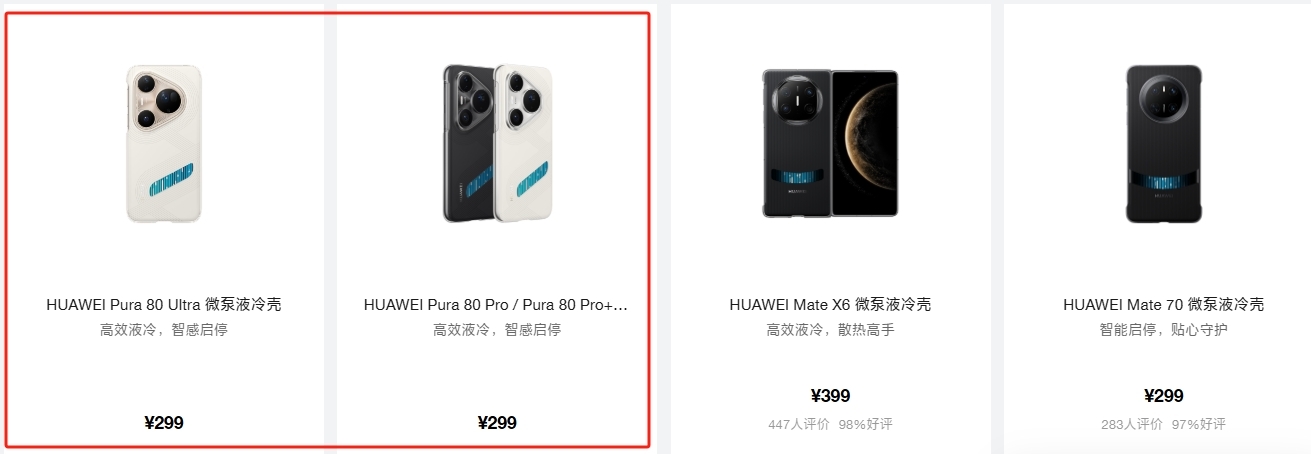Screen dimensions: 1311x454
Task: Click the ¥299 price of Mate 70 case
Action: (x=1163, y=396)
